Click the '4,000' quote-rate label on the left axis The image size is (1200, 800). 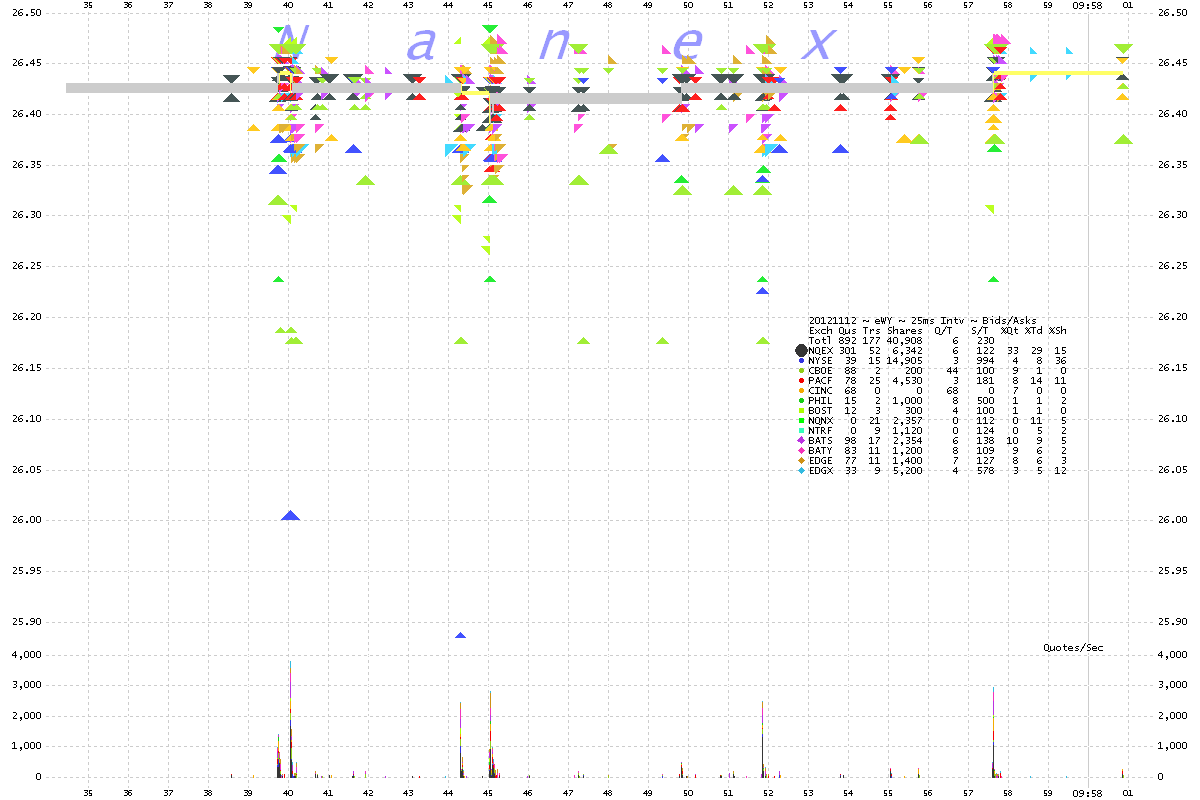(x=26, y=655)
